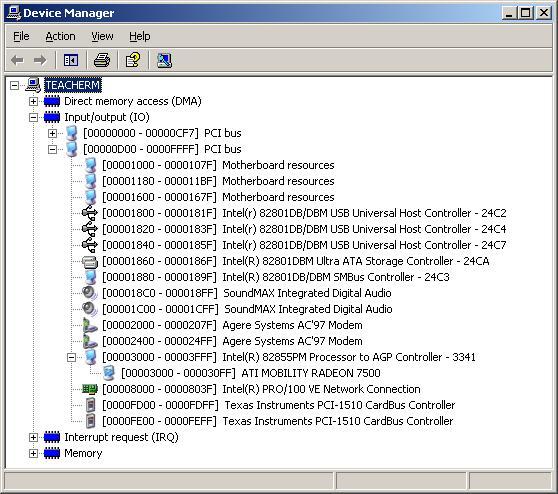Select the 82801DBM Ultra ATA Storage Controller row

pos(296,261)
